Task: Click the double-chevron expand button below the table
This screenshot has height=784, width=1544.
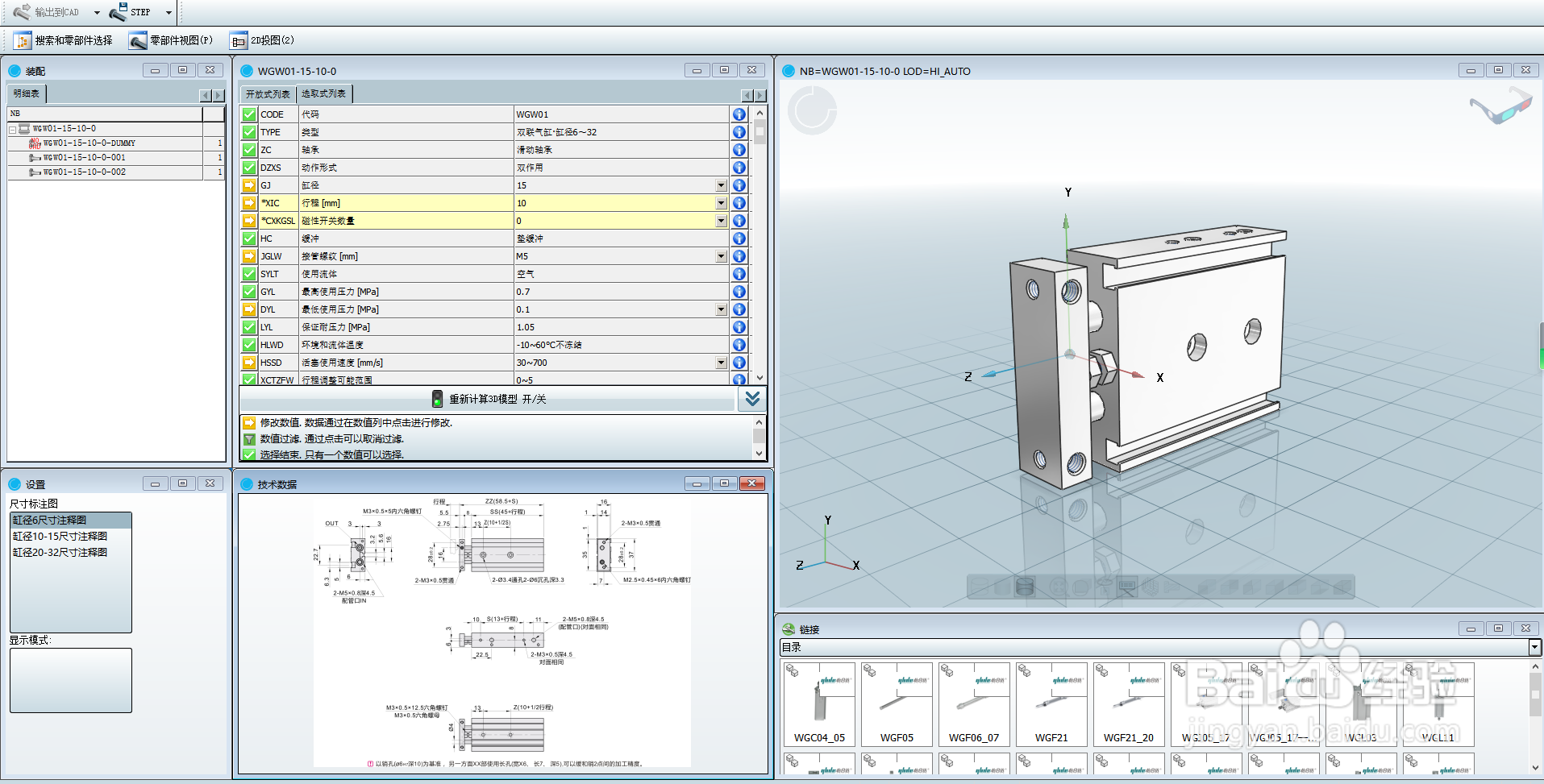Action: (x=751, y=399)
